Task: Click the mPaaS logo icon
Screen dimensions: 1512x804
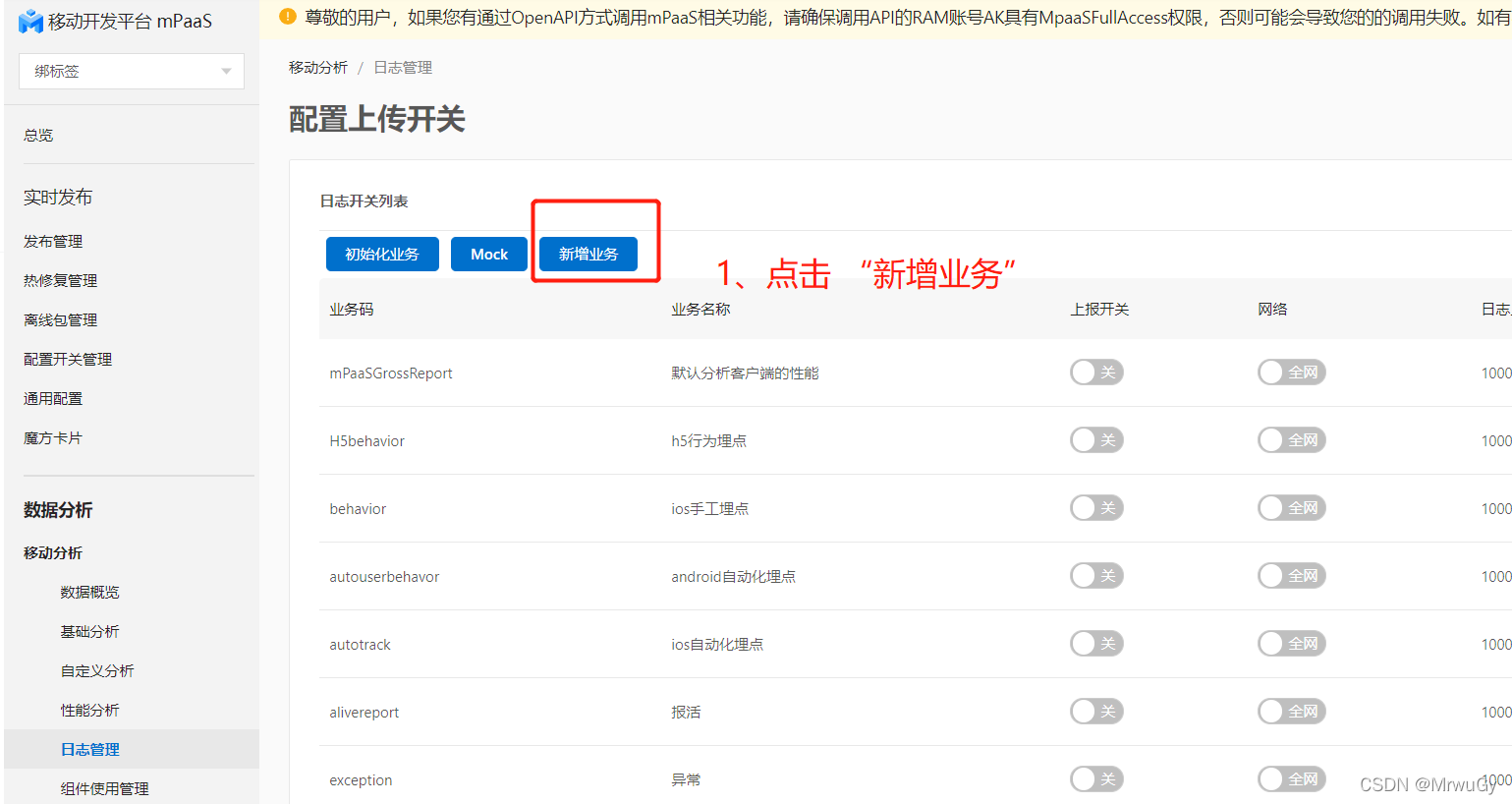Action: pos(30,21)
